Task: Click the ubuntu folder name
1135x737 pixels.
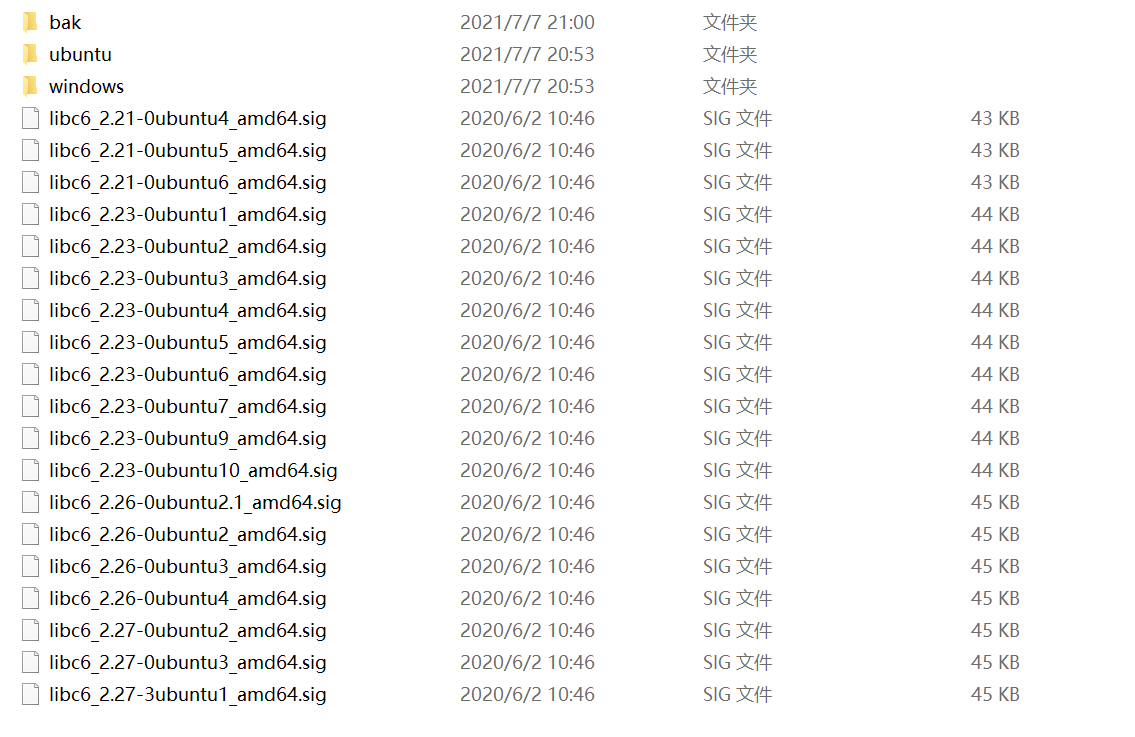Action: (x=80, y=54)
